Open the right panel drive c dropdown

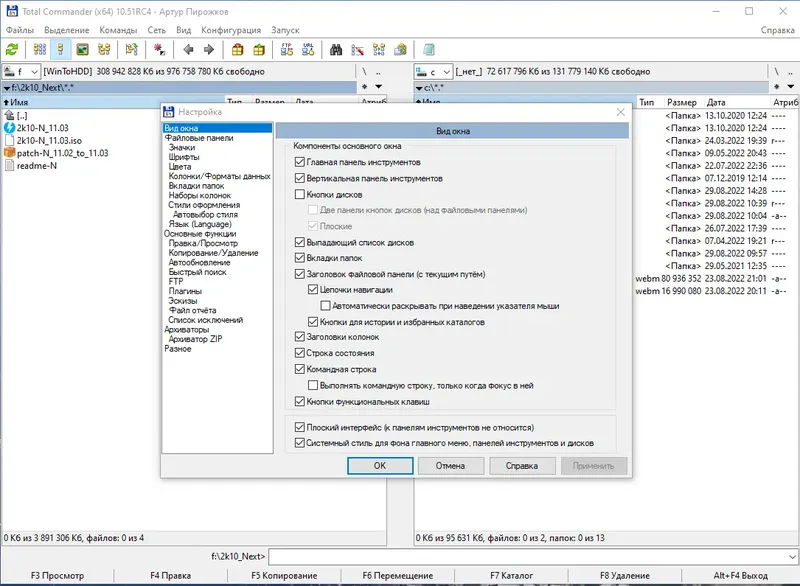click(x=433, y=71)
